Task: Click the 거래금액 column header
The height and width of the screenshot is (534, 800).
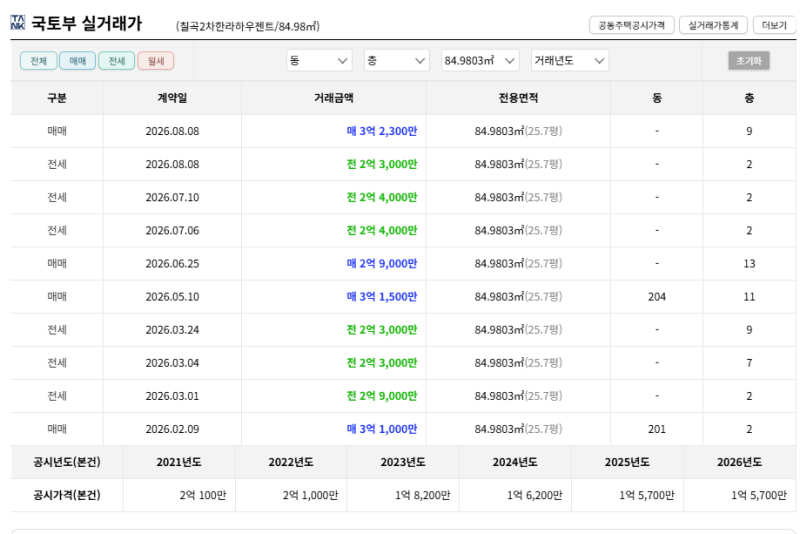Action: (334, 98)
